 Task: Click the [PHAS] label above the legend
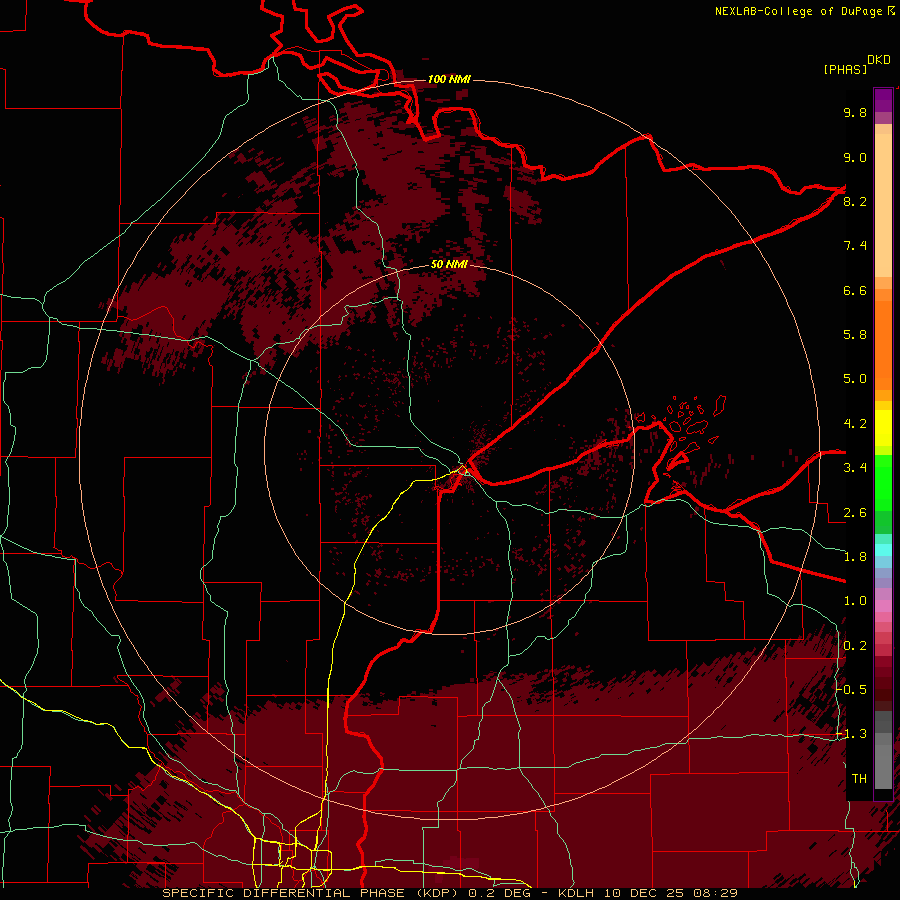point(845,70)
